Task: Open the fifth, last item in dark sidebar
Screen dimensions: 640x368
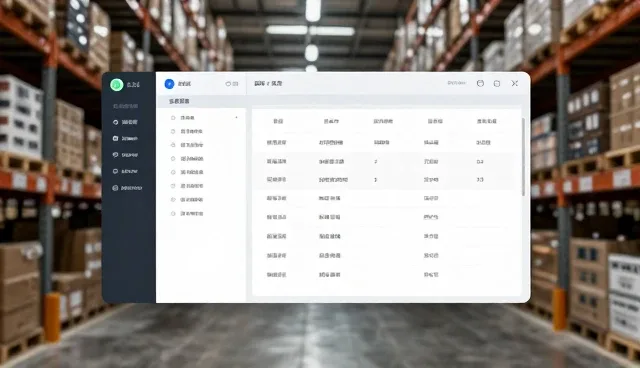Action: 127,188
